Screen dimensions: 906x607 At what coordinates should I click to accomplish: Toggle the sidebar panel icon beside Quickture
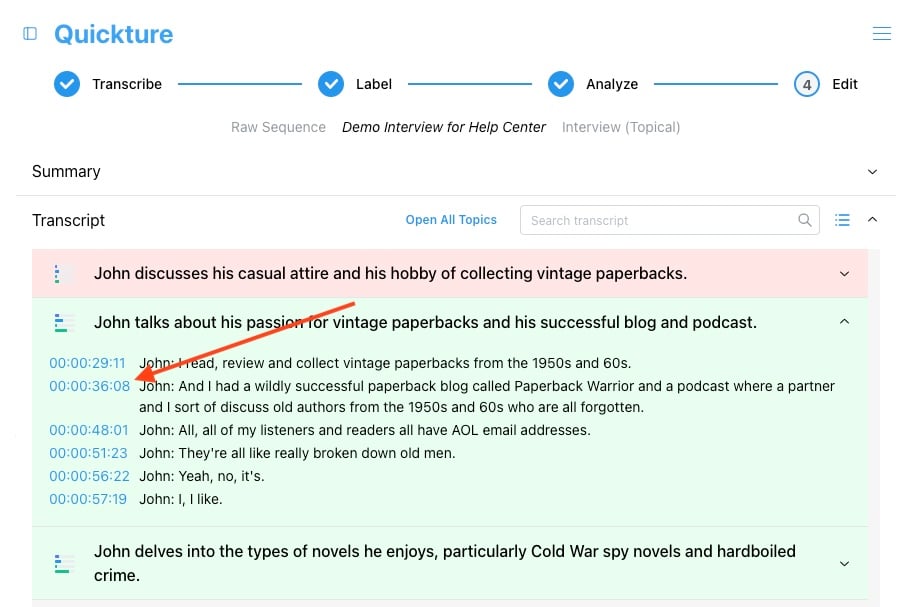click(x=30, y=33)
